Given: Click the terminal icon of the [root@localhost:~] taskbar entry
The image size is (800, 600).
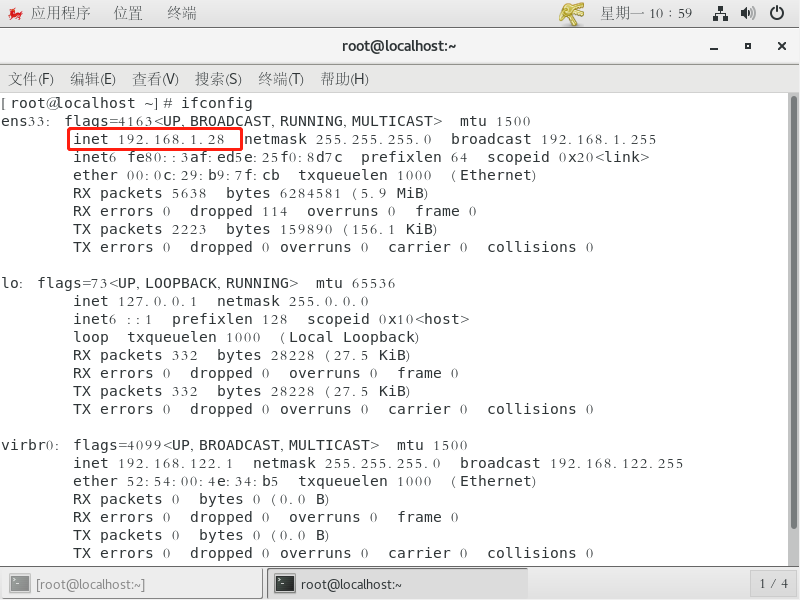Looking at the screenshot, I should (20, 584).
